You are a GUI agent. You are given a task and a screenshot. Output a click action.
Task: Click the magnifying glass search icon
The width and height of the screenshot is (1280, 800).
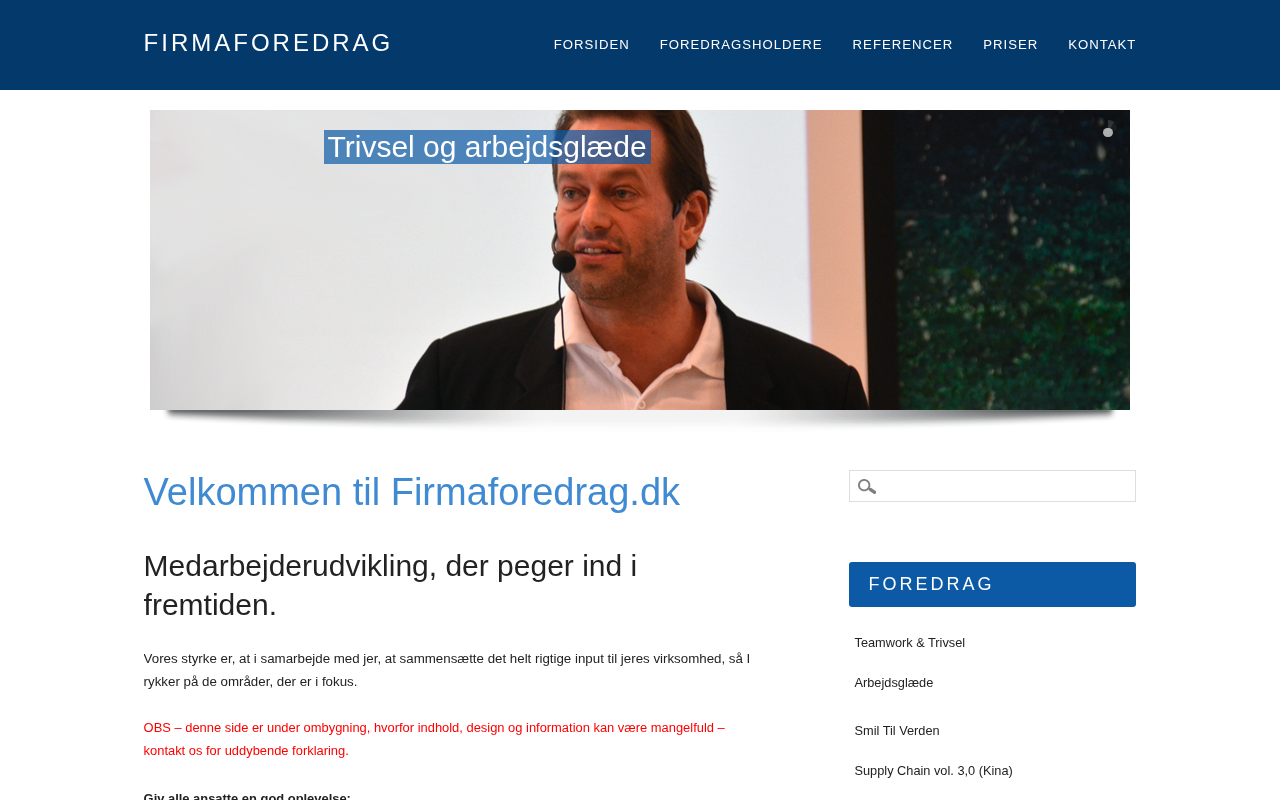[x=867, y=487]
